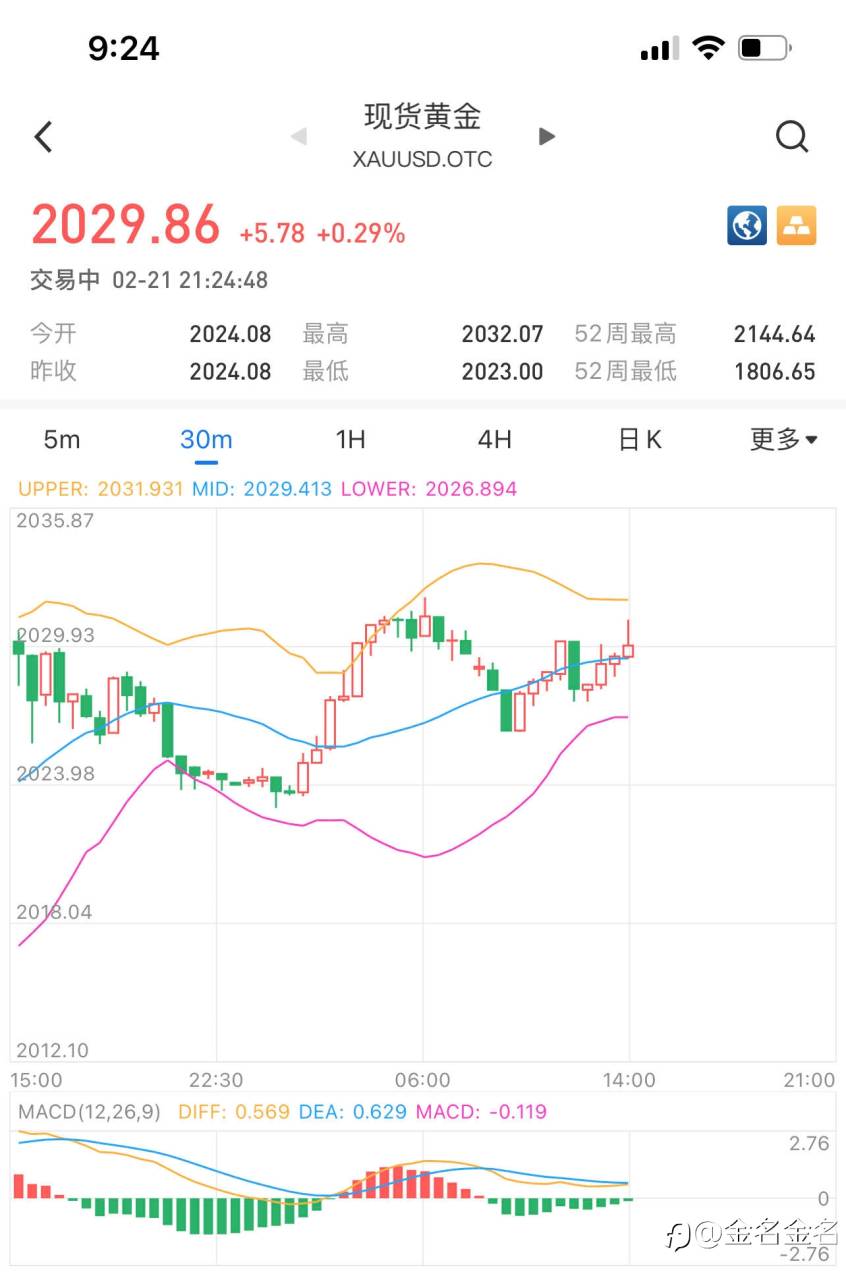
Task: Switch to the 1H chart interval
Action: (350, 439)
